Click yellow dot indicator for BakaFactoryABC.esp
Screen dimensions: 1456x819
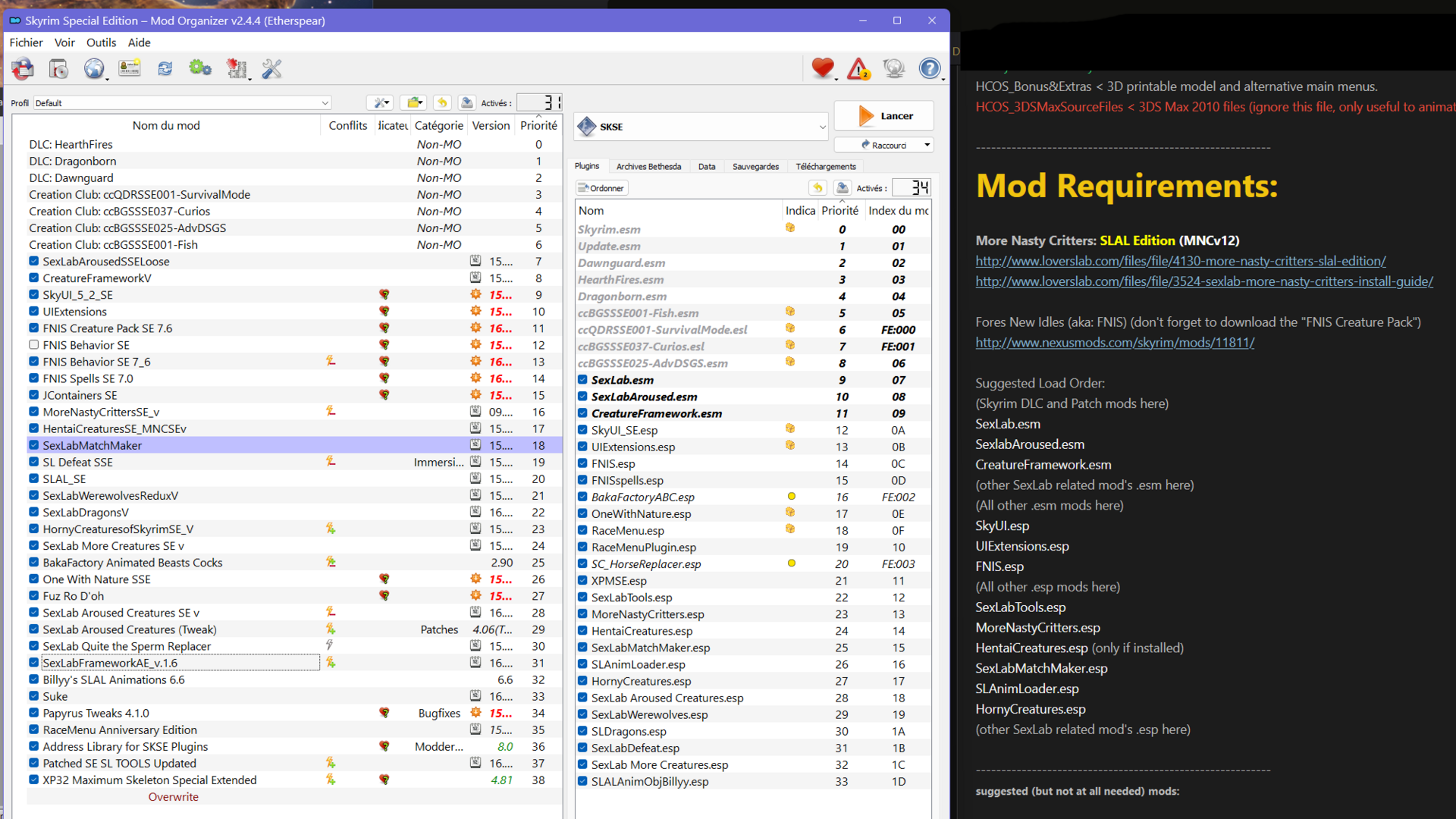click(791, 497)
